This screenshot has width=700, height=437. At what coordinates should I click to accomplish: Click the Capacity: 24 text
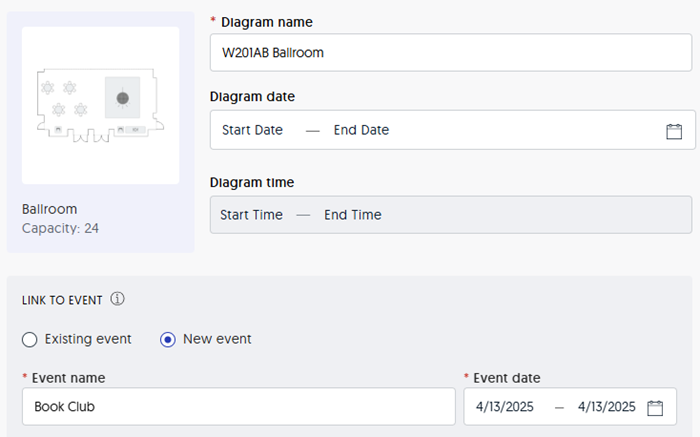pyautogui.click(x=60, y=228)
